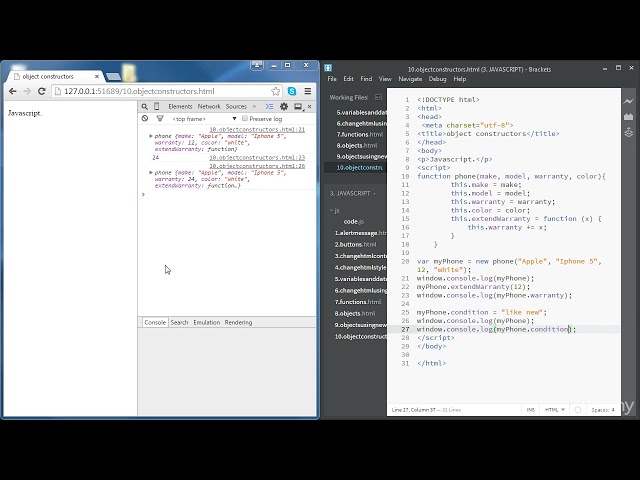Close the object constructors Chrome tab
Viewport: 640px width, 480px height.
pos(97,76)
